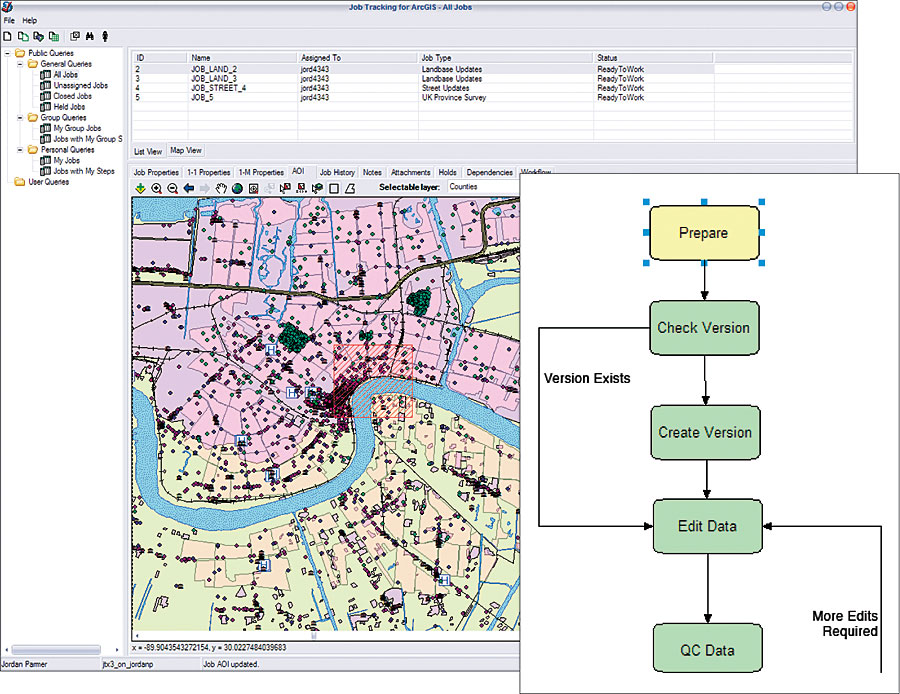
Task: Click the Status column header
Action: pos(653,58)
